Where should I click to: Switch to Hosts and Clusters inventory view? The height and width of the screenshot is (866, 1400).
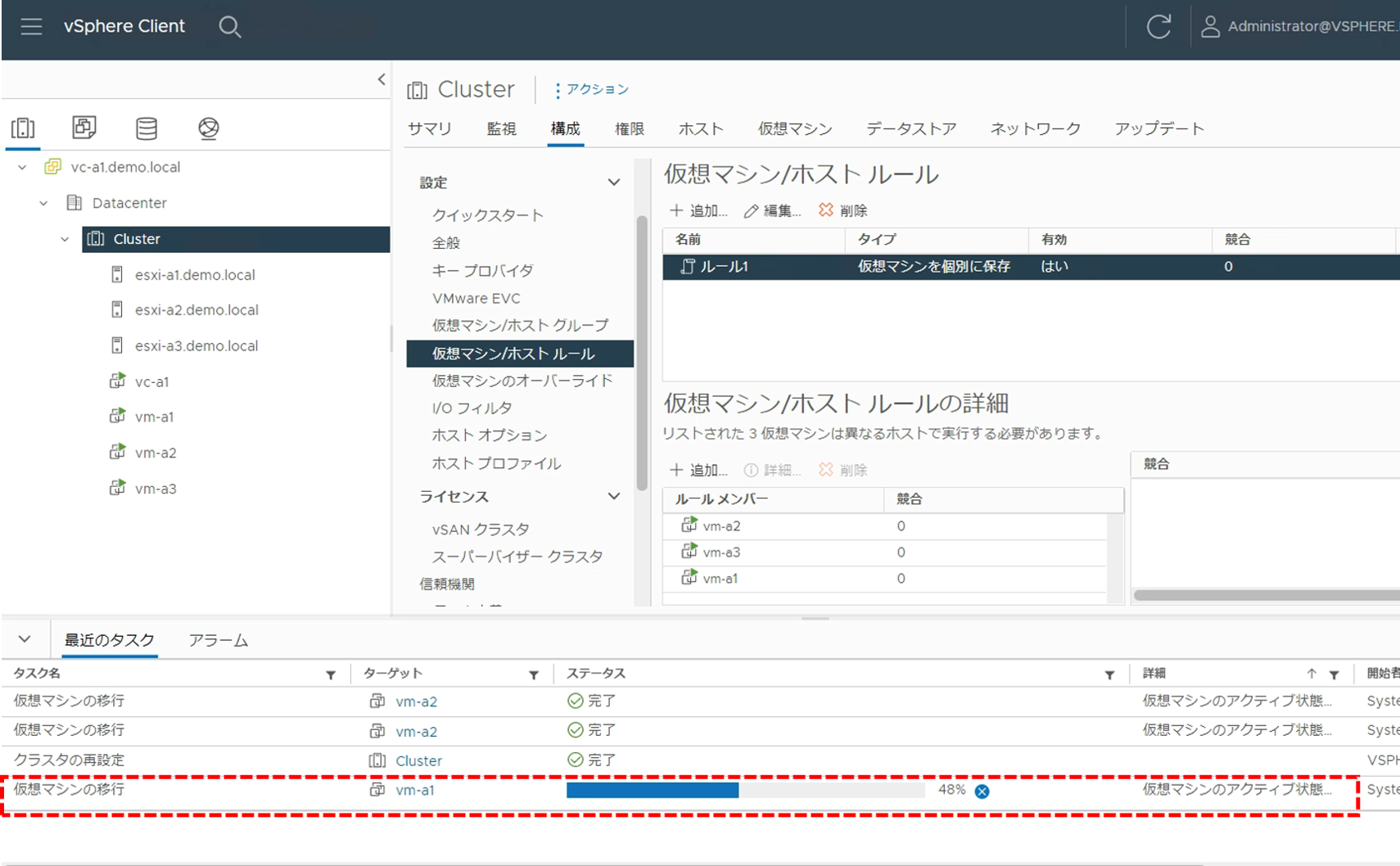23,128
